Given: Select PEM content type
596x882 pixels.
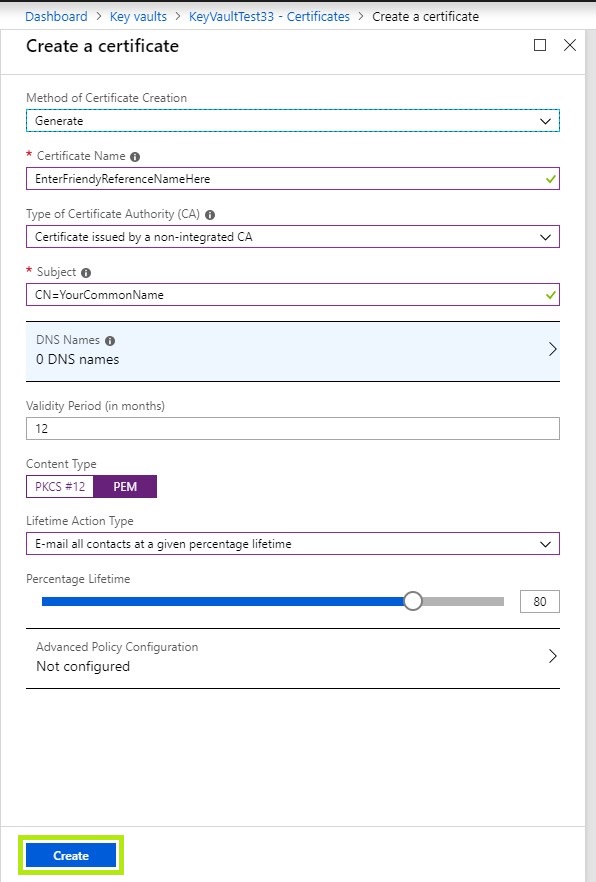Looking at the screenshot, I should [125, 487].
